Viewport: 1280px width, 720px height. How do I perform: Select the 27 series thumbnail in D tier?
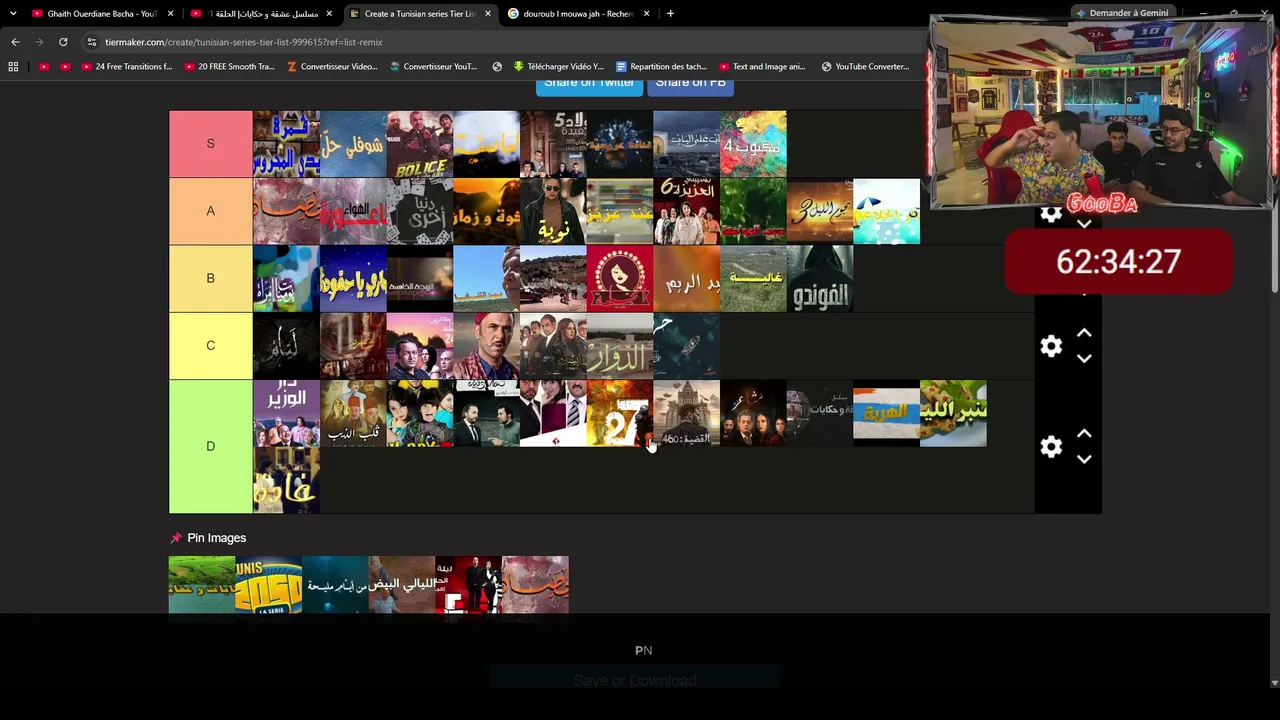point(620,413)
